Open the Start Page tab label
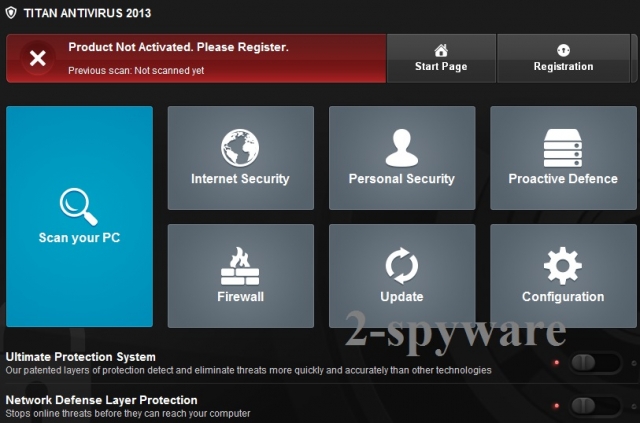Viewport: 640px width, 423px height. pos(441,67)
